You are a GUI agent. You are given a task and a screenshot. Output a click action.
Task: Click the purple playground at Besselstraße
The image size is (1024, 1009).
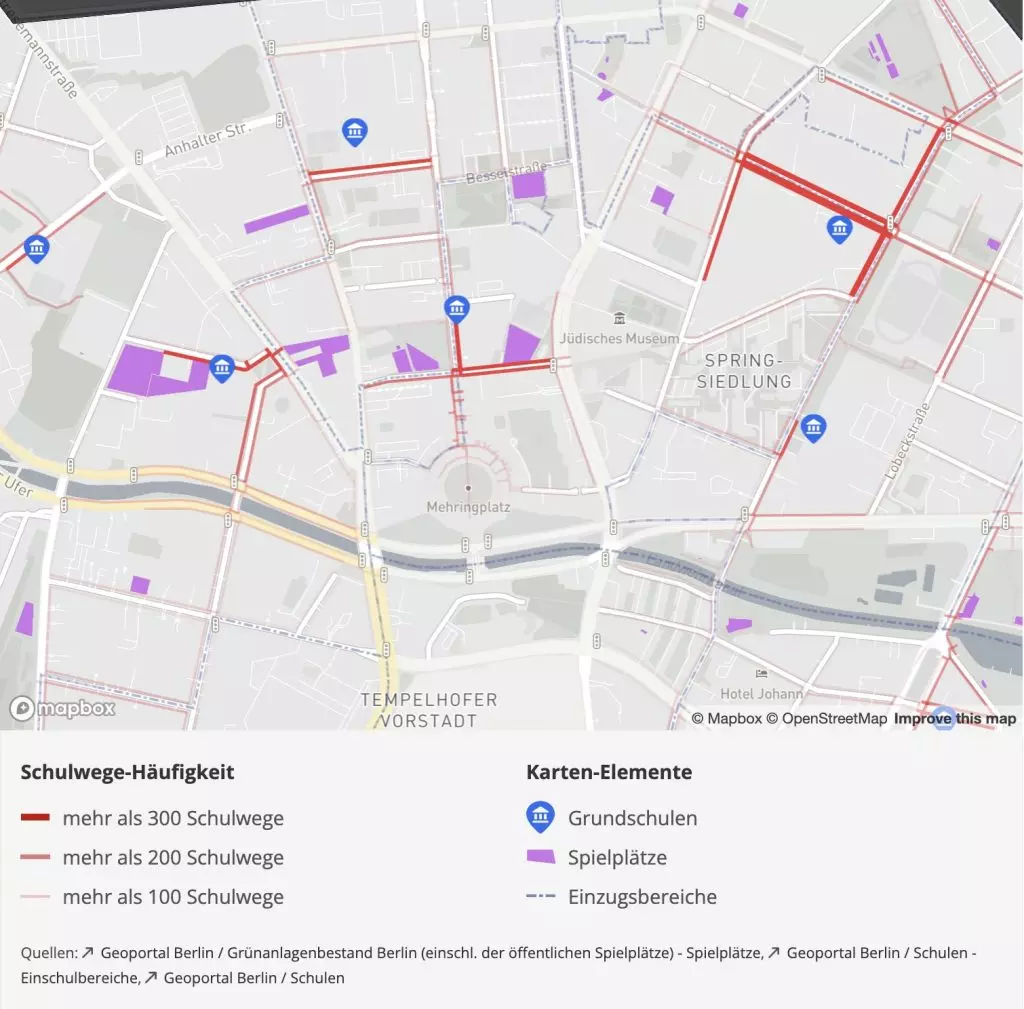pyautogui.click(x=528, y=185)
